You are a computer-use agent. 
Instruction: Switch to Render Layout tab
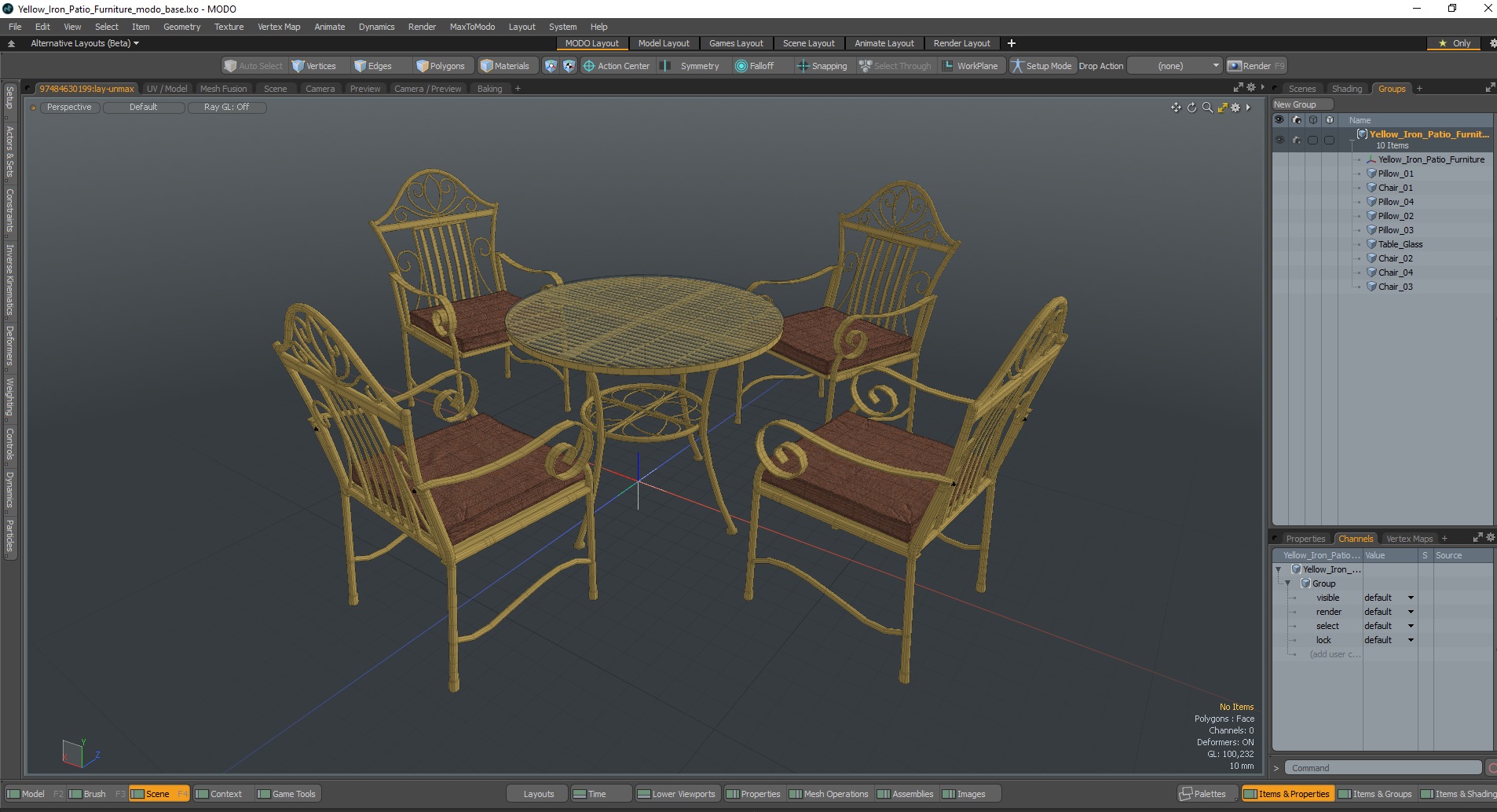click(x=961, y=43)
